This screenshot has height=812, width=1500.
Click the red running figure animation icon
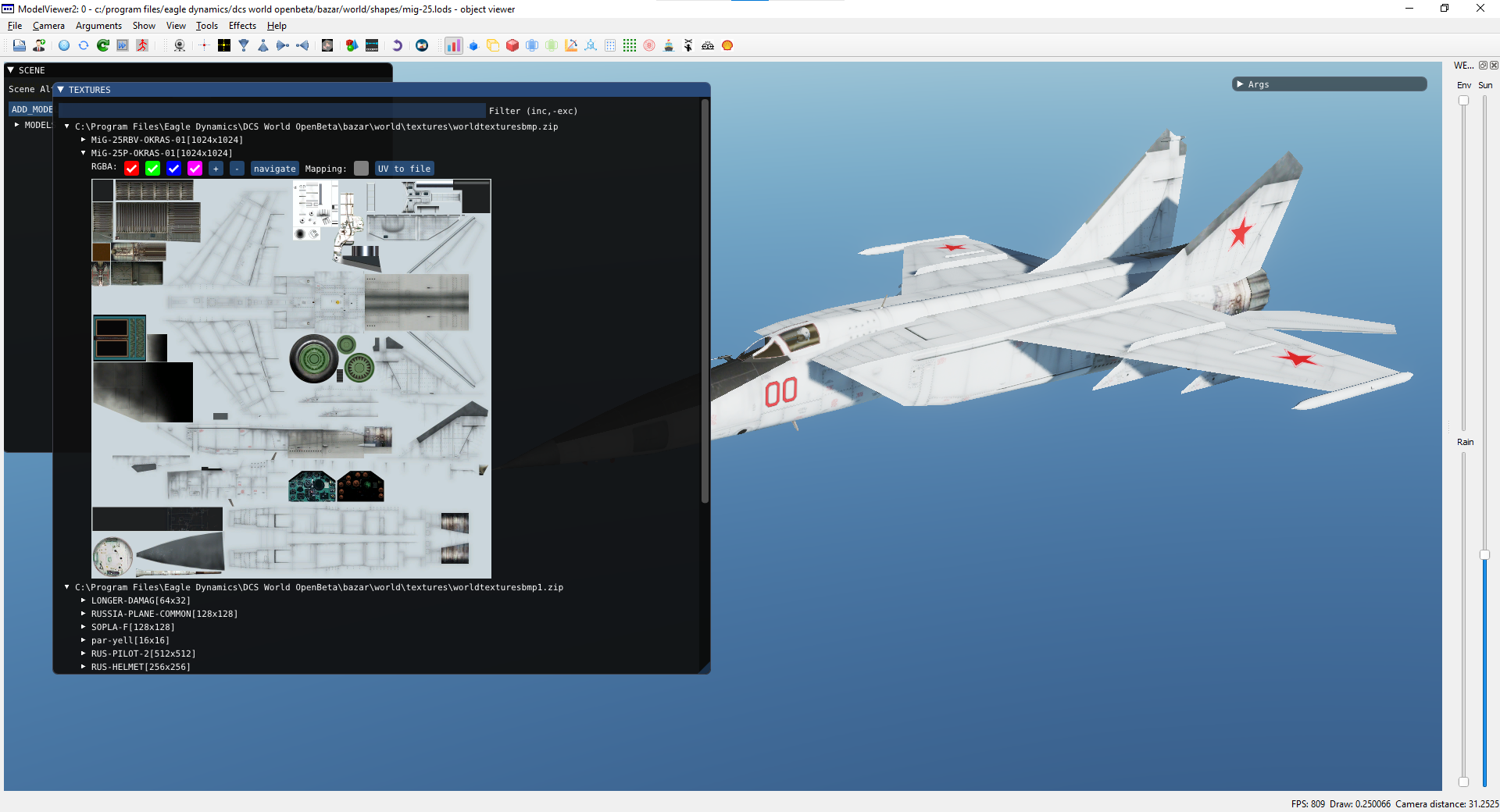click(x=142, y=45)
